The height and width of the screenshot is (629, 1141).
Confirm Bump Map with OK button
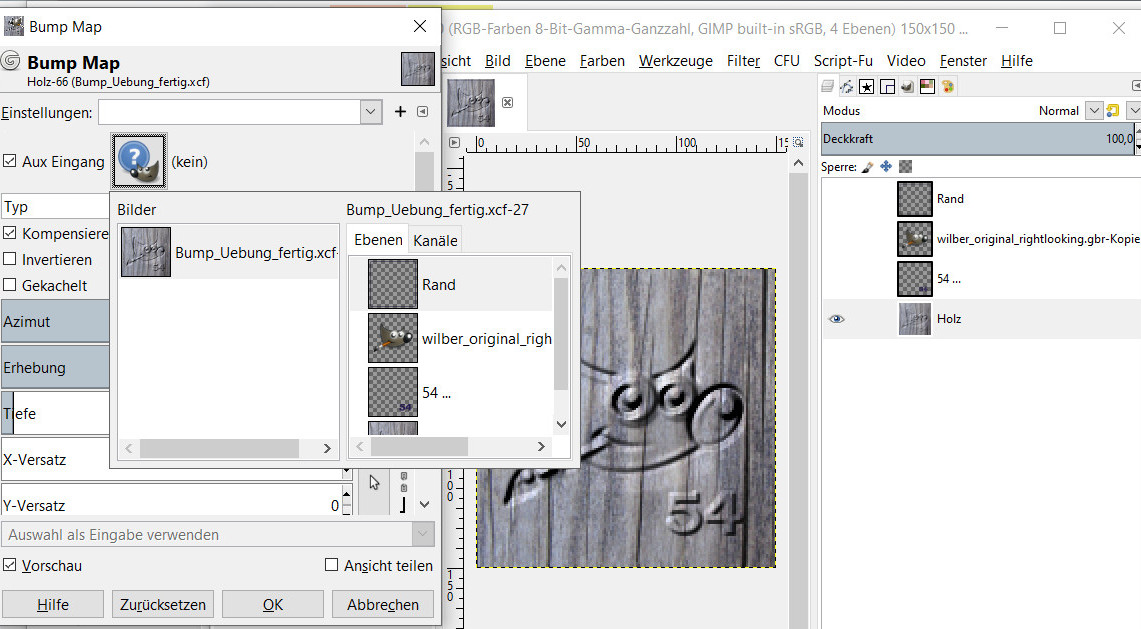[273, 604]
